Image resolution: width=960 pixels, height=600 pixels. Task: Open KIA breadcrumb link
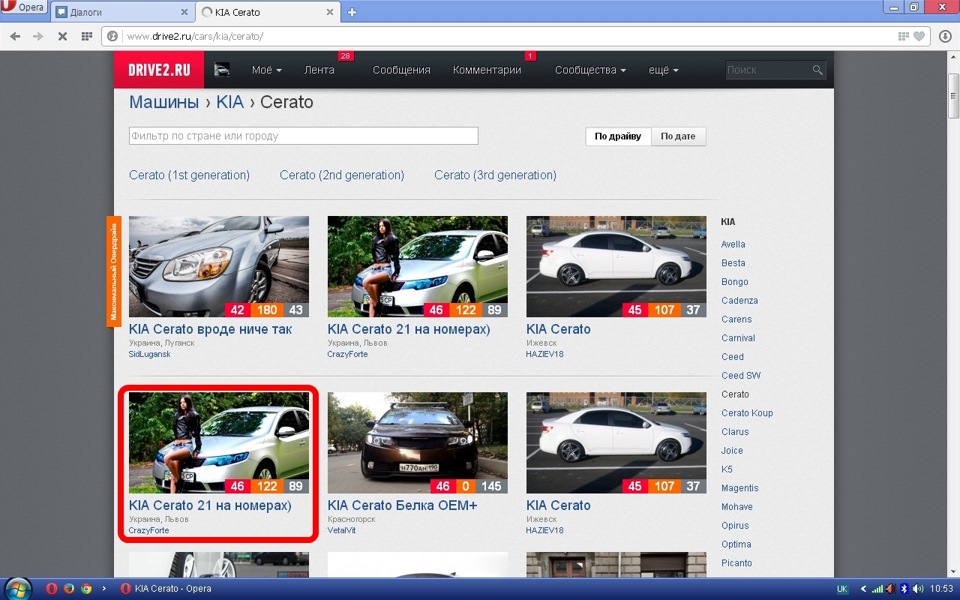tap(230, 102)
